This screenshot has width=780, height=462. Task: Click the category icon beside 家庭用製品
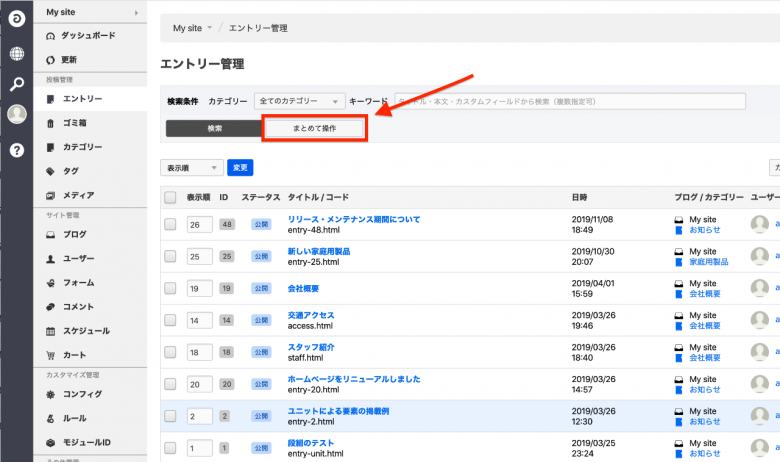point(679,262)
